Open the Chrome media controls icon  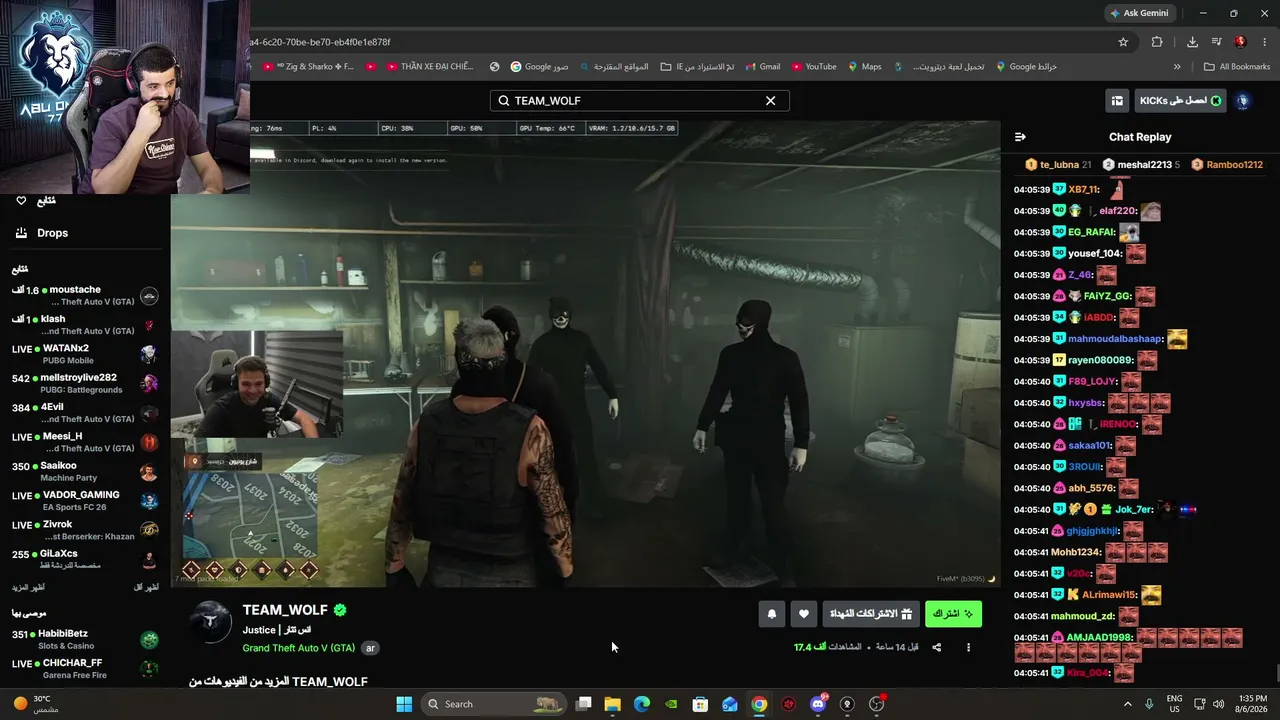1216,42
